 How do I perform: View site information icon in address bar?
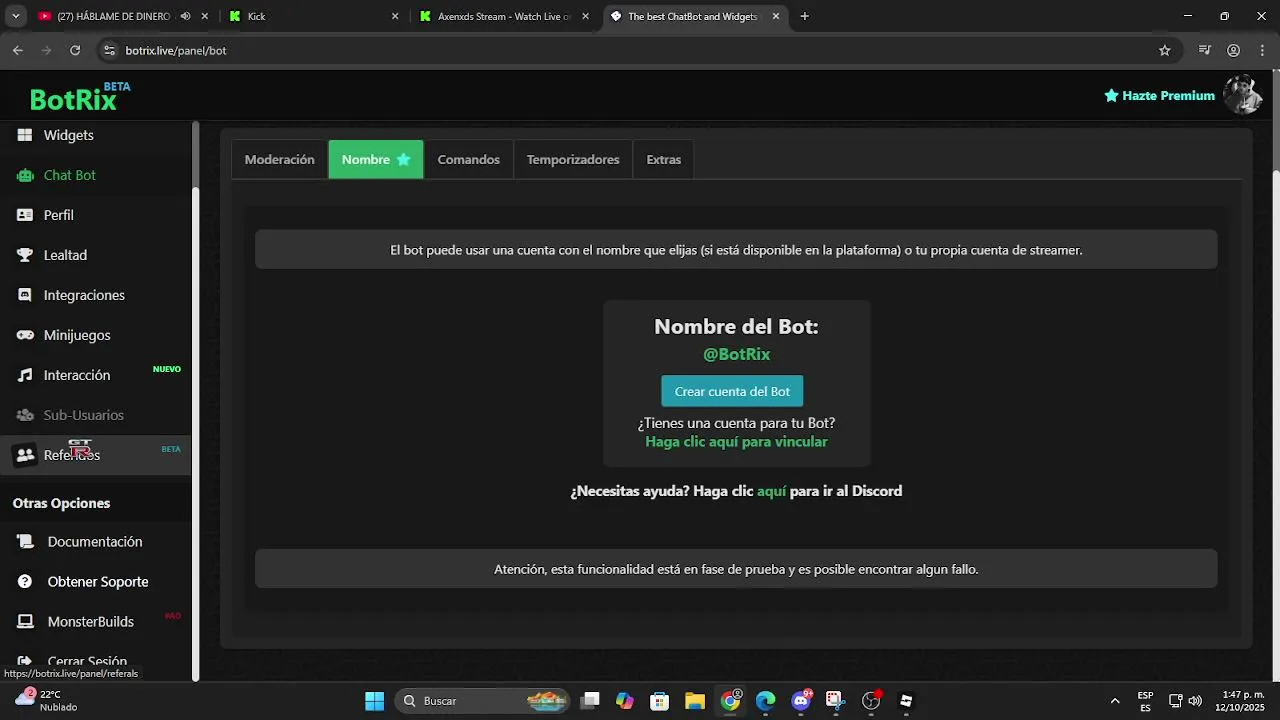pyautogui.click(x=110, y=50)
